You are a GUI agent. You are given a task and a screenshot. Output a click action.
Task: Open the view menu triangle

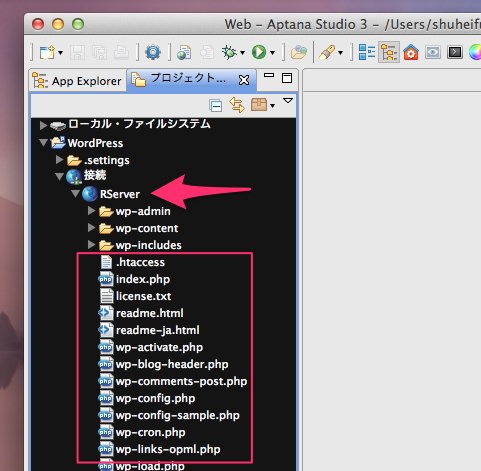(288, 100)
